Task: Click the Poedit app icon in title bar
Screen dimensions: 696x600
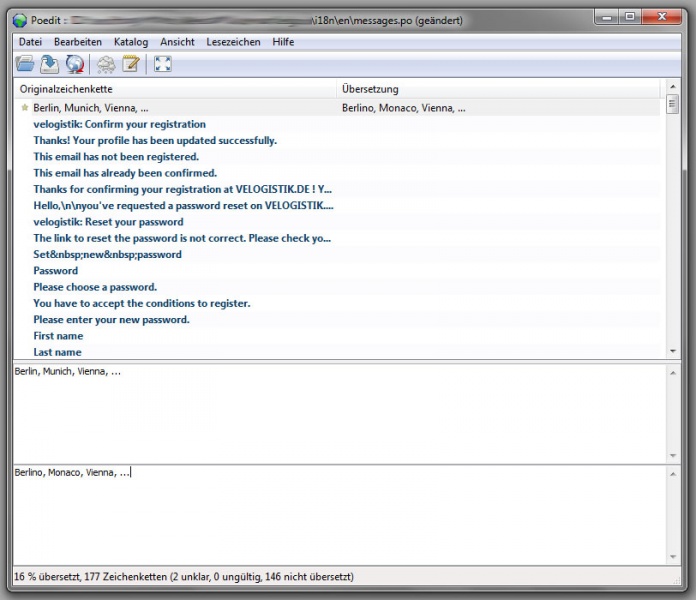Action: click(x=19, y=19)
